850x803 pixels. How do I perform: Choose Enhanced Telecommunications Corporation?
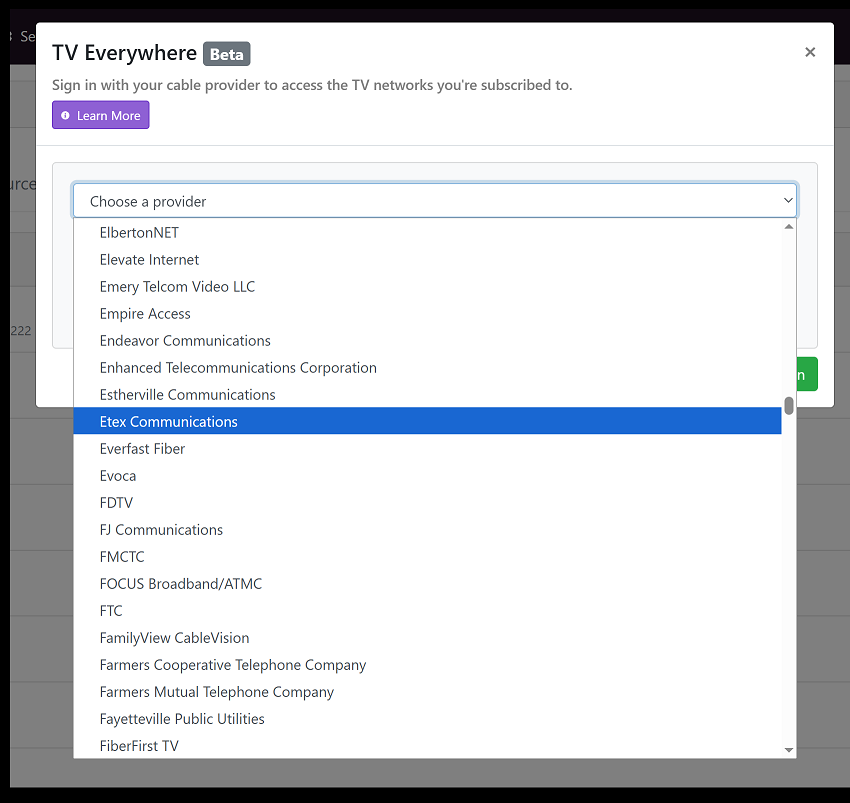(x=238, y=367)
